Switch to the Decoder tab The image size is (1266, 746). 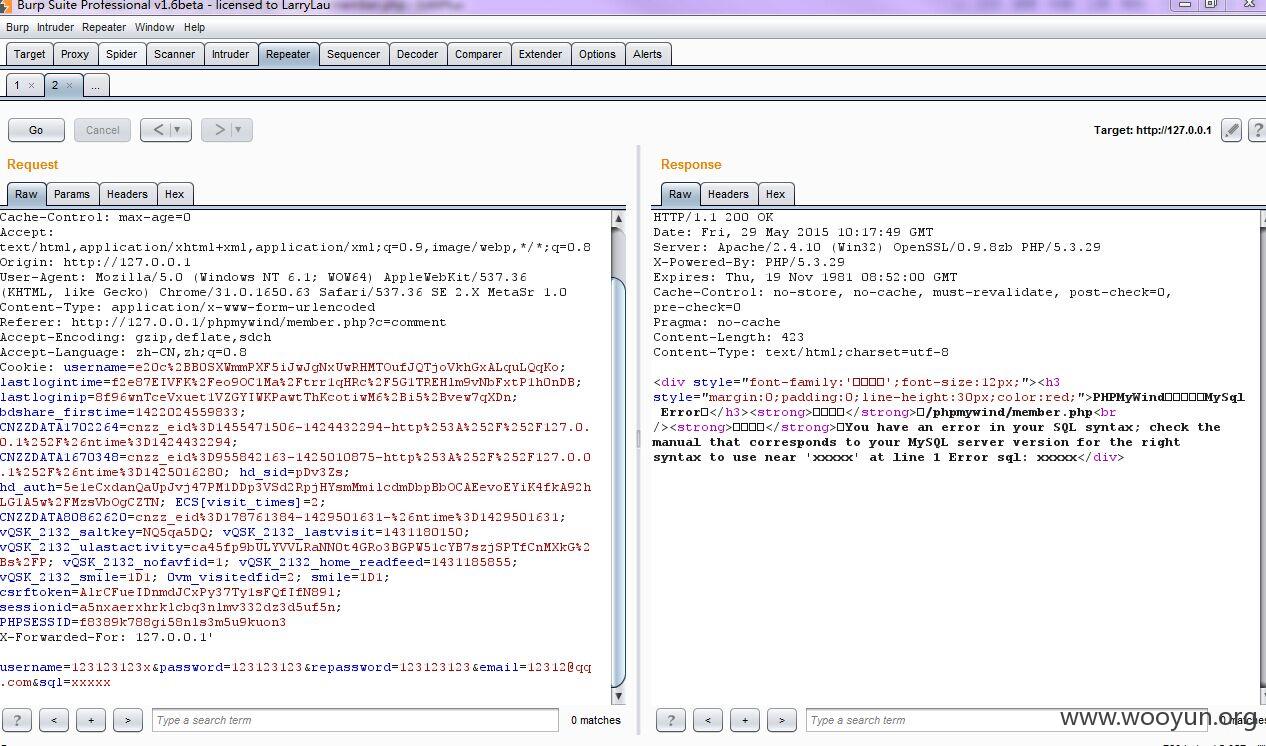(417, 54)
